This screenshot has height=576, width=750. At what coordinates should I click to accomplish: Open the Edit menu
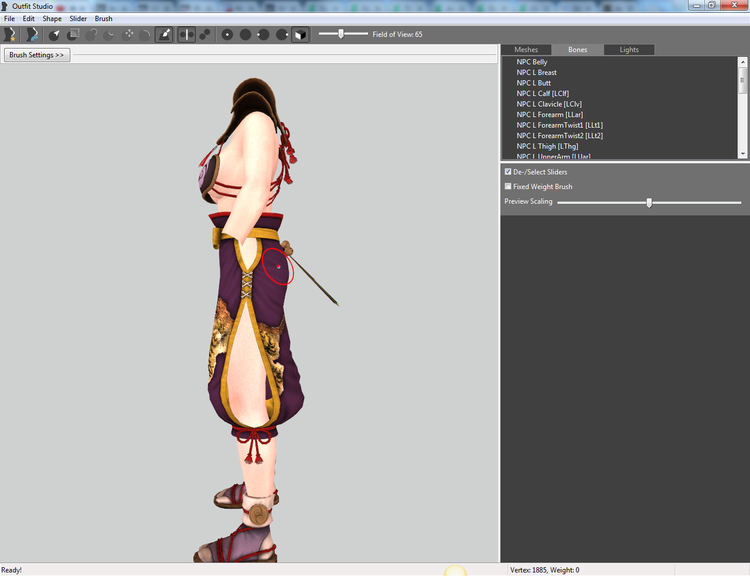[x=29, y=19]
